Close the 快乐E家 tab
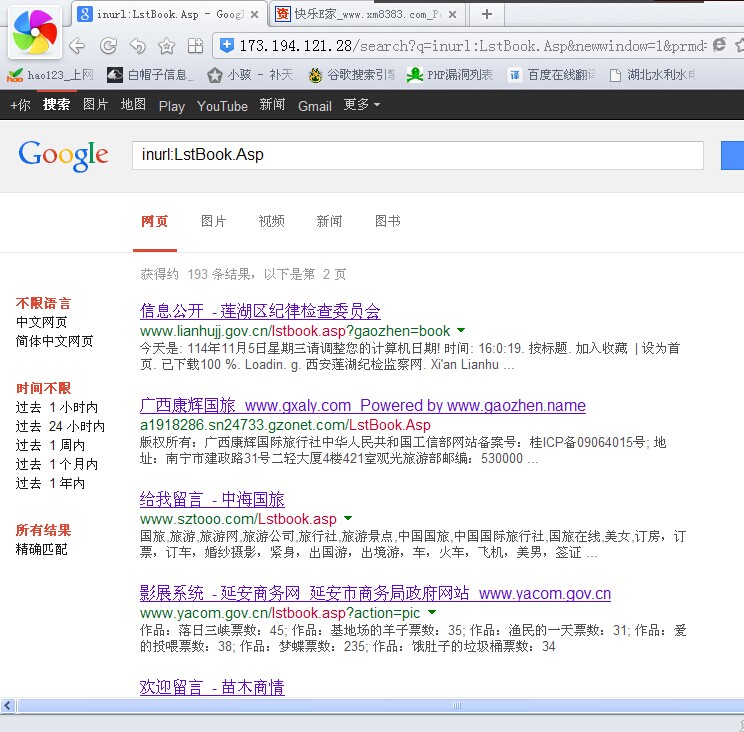744x732 pixels. [x=452, y=15]
